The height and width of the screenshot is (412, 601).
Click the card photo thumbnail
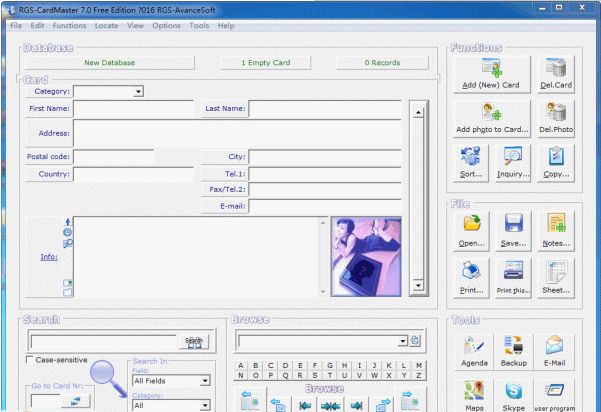tap(365, 257)
